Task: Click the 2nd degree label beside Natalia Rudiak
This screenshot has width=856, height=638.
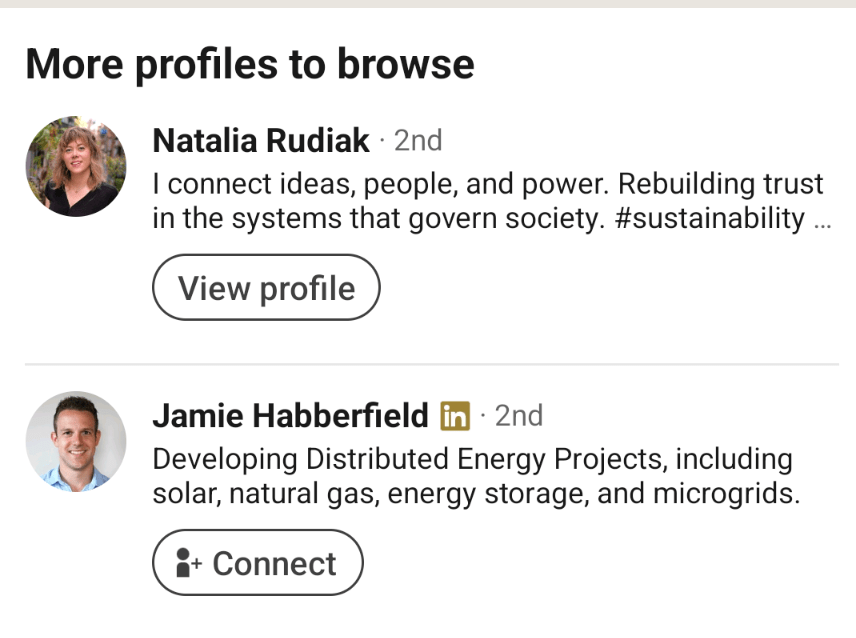Action: (x=418, y=141)
